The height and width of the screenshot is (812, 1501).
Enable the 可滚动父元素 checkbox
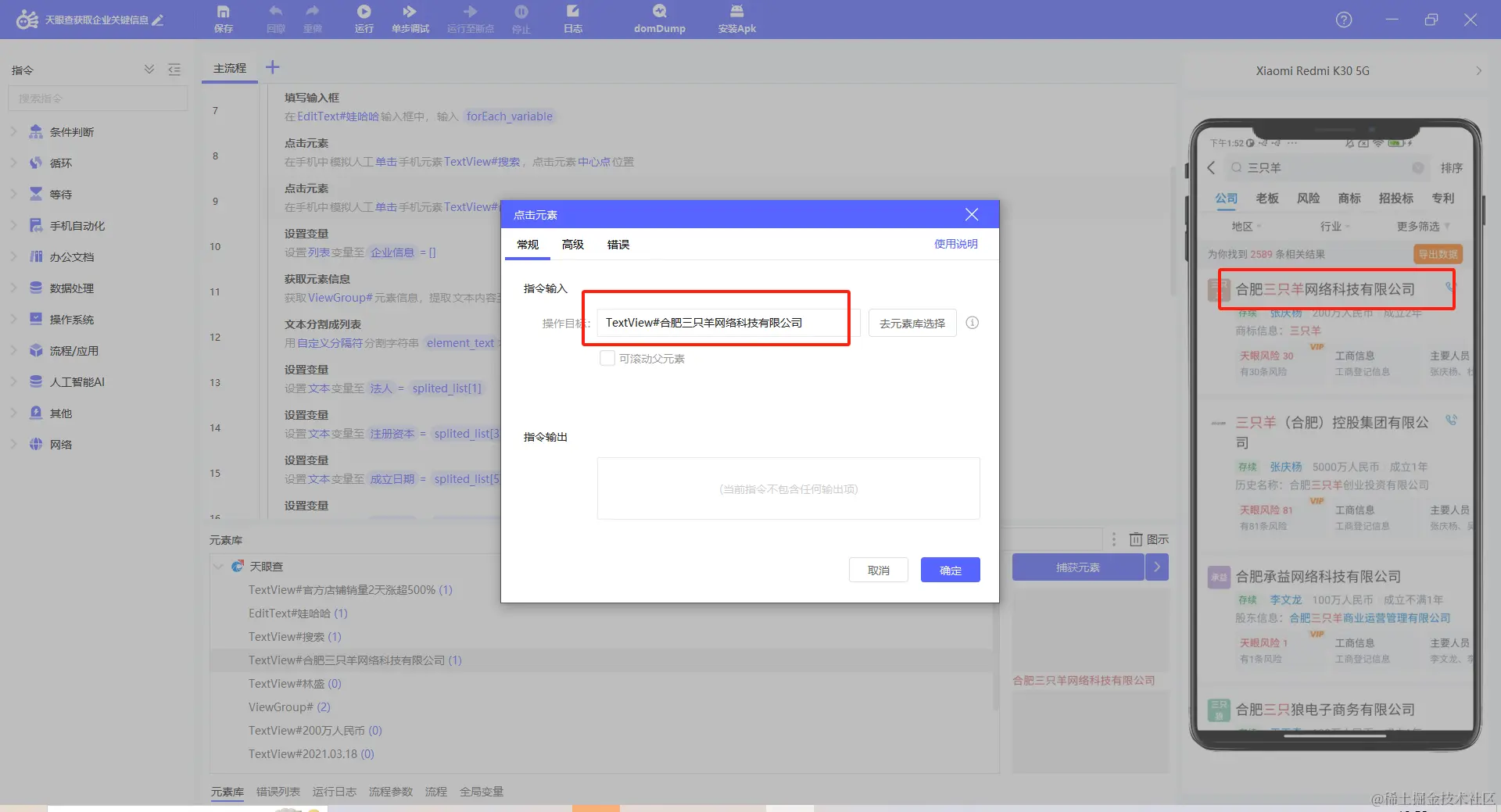point(607,359)
